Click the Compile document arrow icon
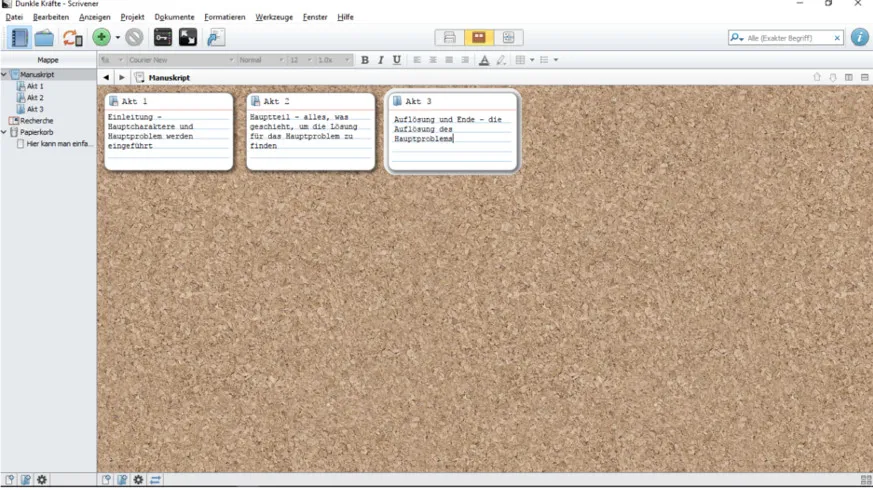 [215, 37]
